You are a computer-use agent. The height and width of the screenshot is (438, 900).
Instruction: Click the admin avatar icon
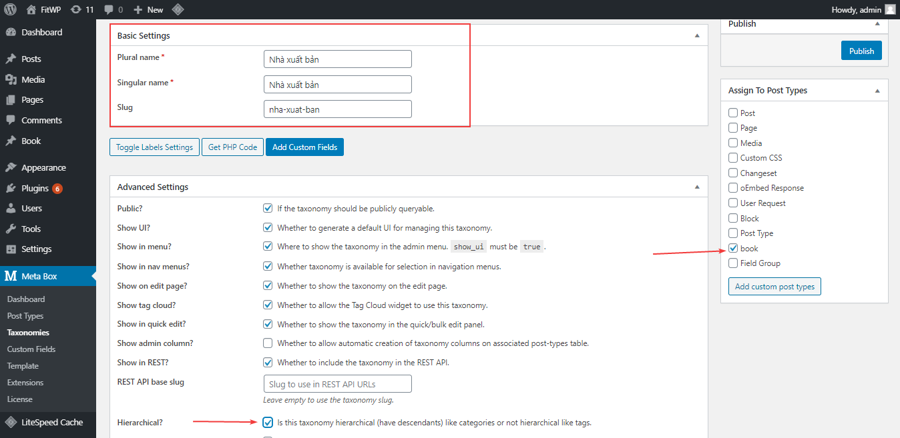coord(889,10)
